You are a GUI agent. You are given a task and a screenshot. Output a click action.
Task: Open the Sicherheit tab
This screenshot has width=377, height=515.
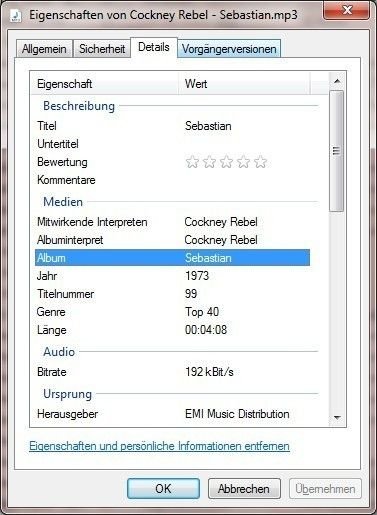coord(102,49)
